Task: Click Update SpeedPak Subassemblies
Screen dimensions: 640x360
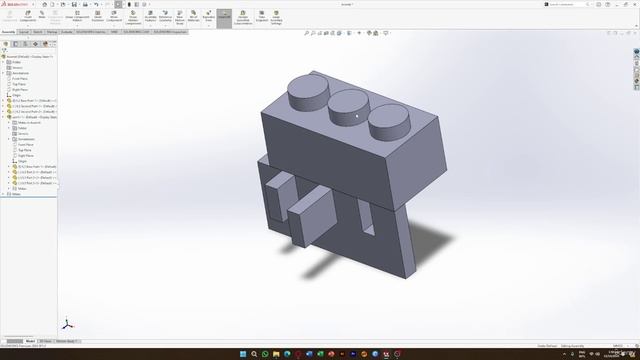Action: tap(243, 18)
